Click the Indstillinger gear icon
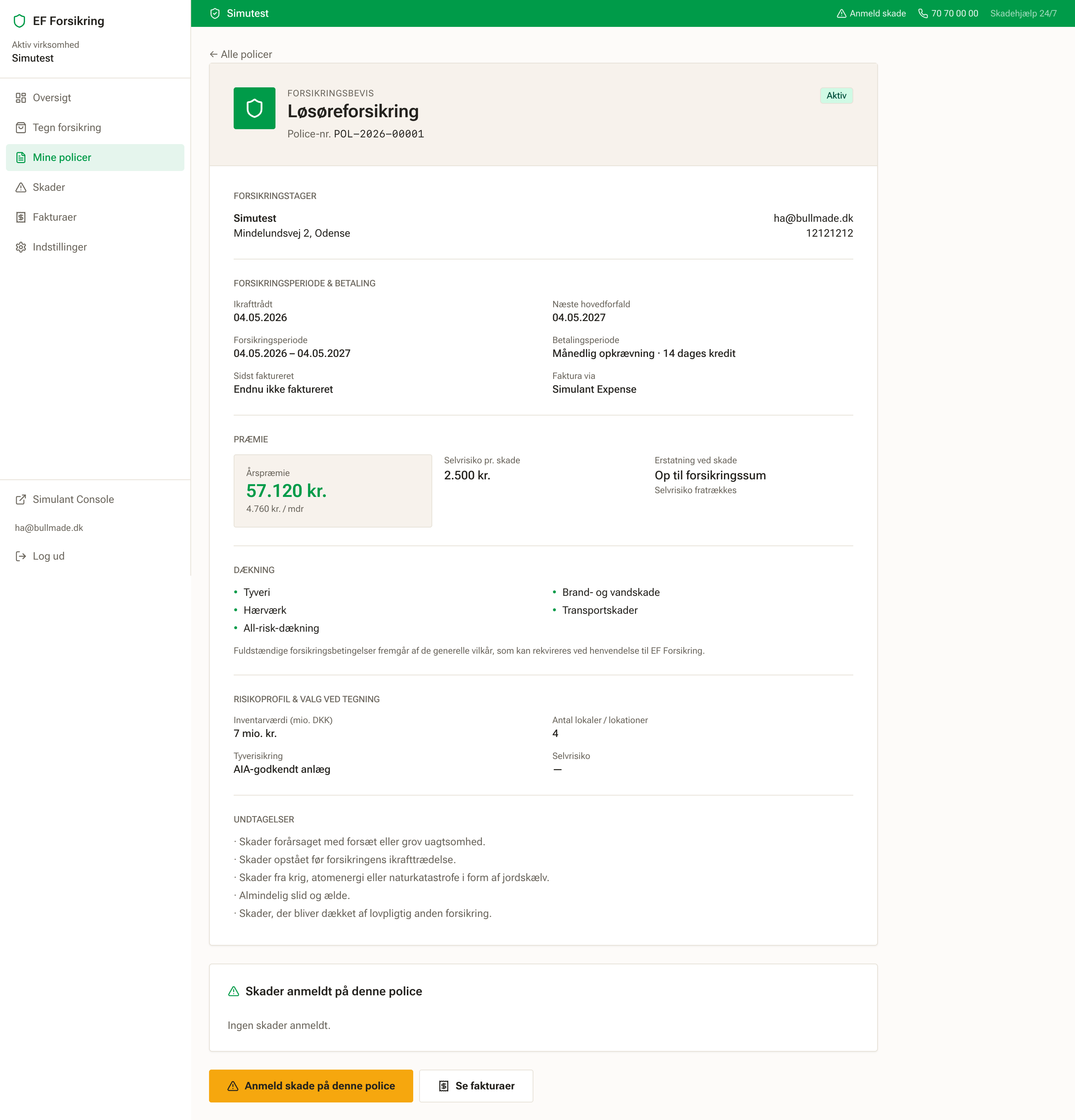 [x=21, y=247]
